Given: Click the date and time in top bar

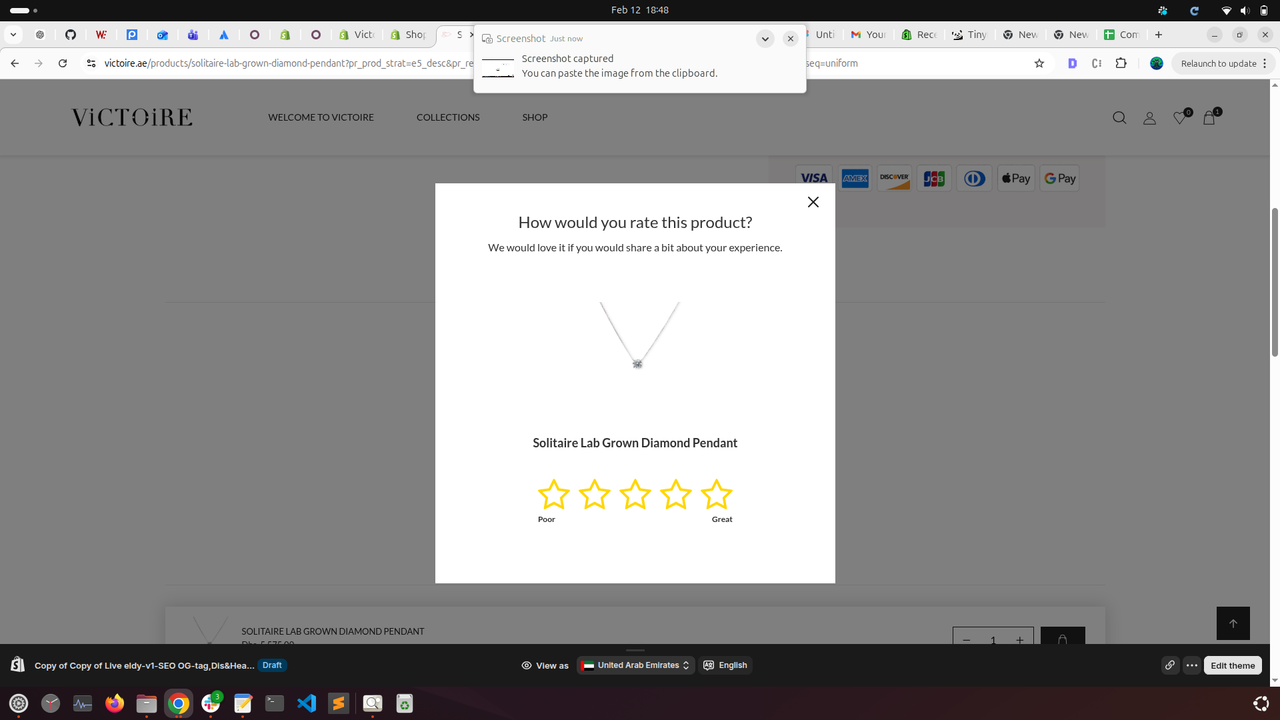Looking at the screenshot, I should point(640,10).
